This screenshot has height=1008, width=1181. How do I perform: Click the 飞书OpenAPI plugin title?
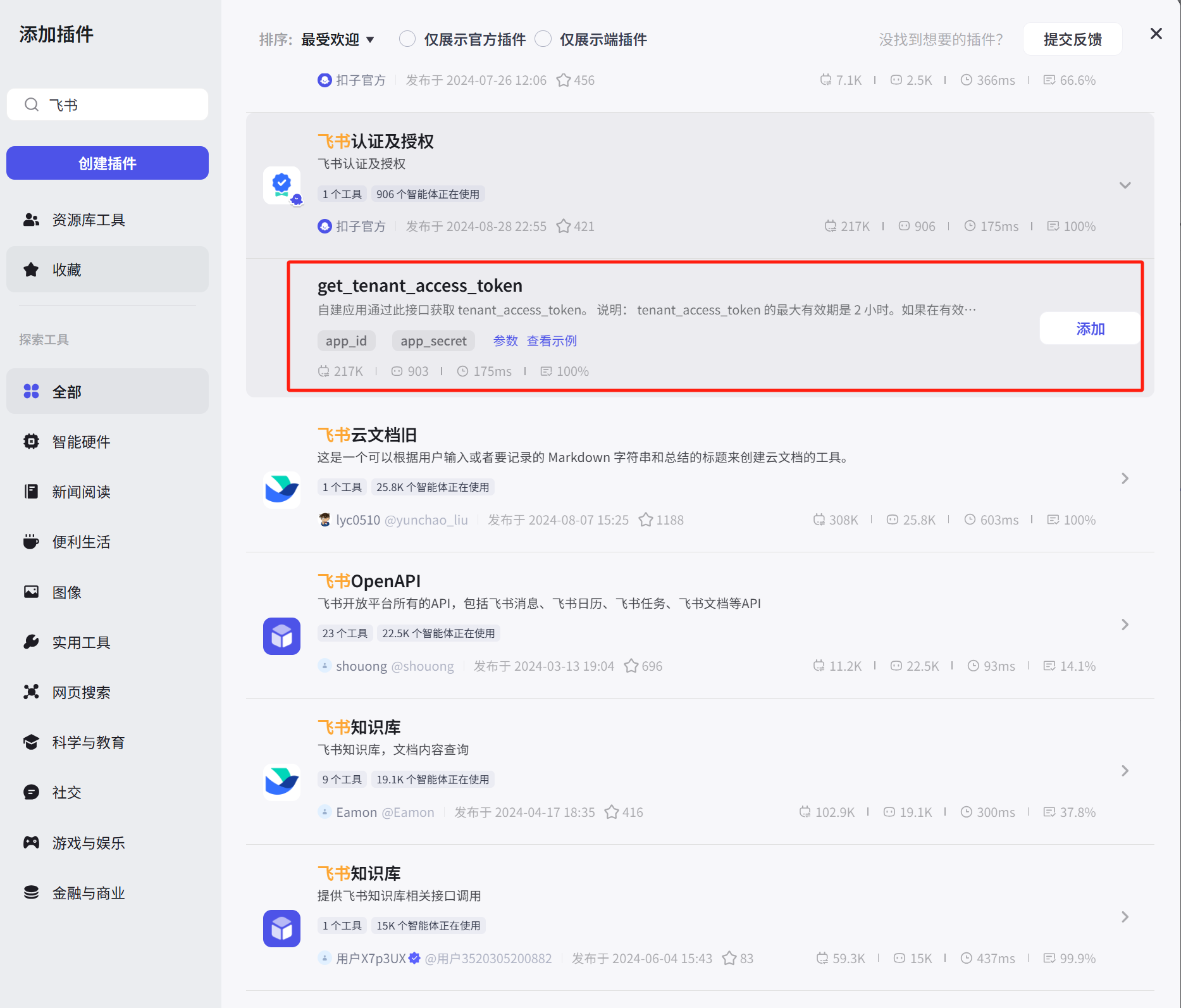[x=369, y=581]
